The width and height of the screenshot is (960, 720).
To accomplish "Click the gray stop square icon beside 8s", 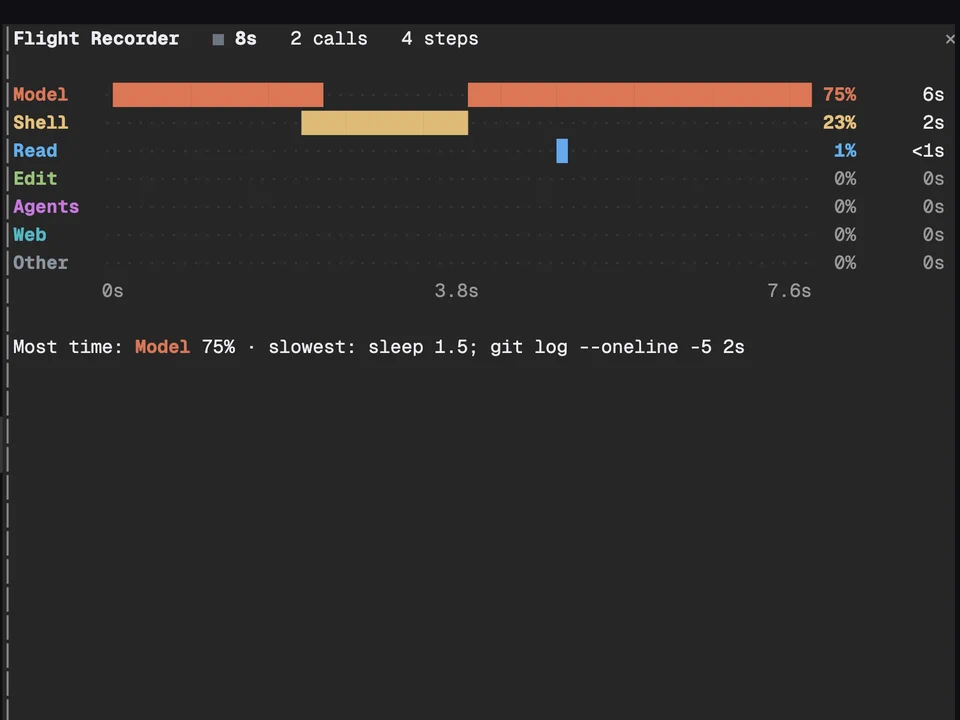I will (x=218, y=40).
